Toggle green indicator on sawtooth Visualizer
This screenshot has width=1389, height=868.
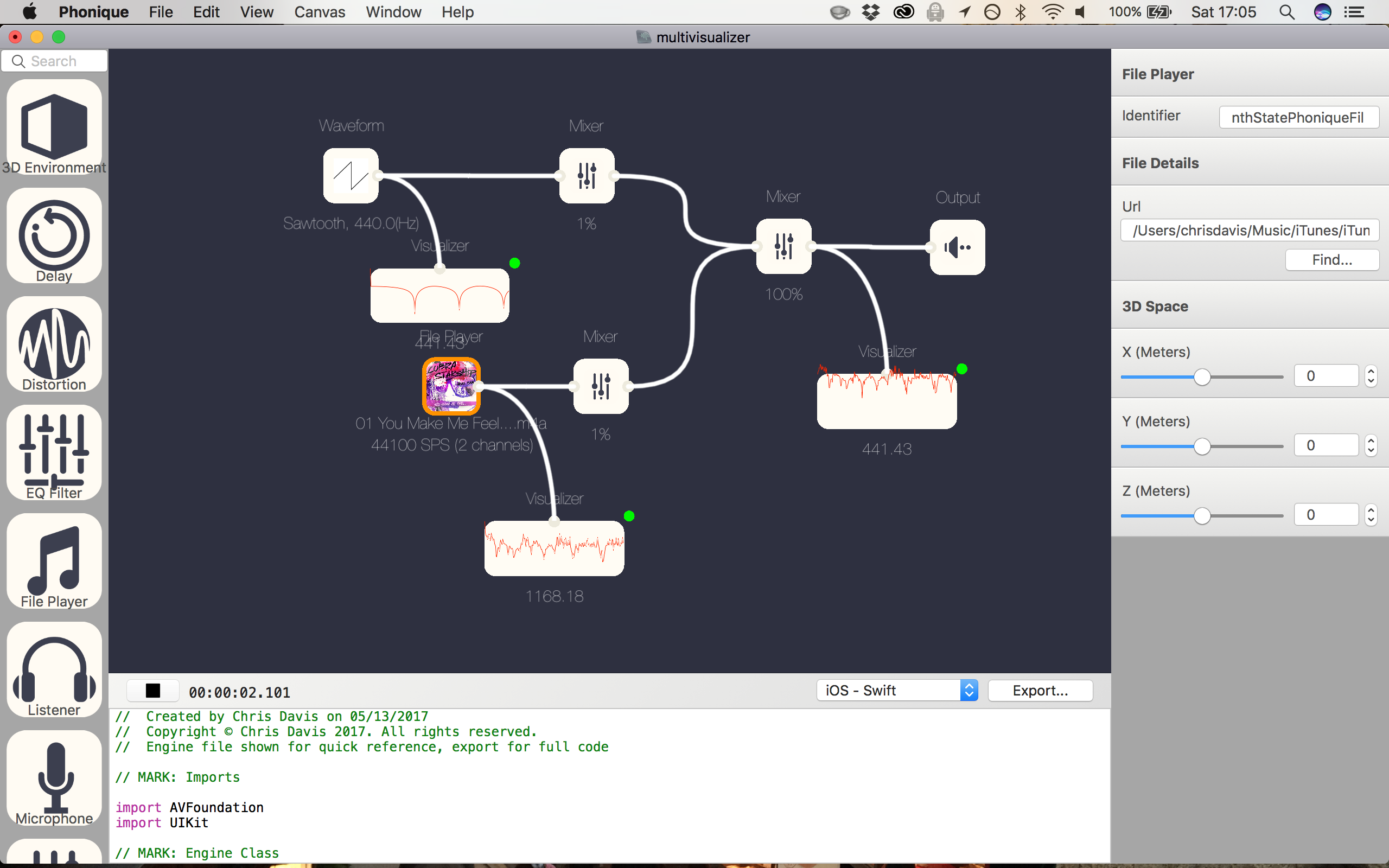[x=515, y=264]
